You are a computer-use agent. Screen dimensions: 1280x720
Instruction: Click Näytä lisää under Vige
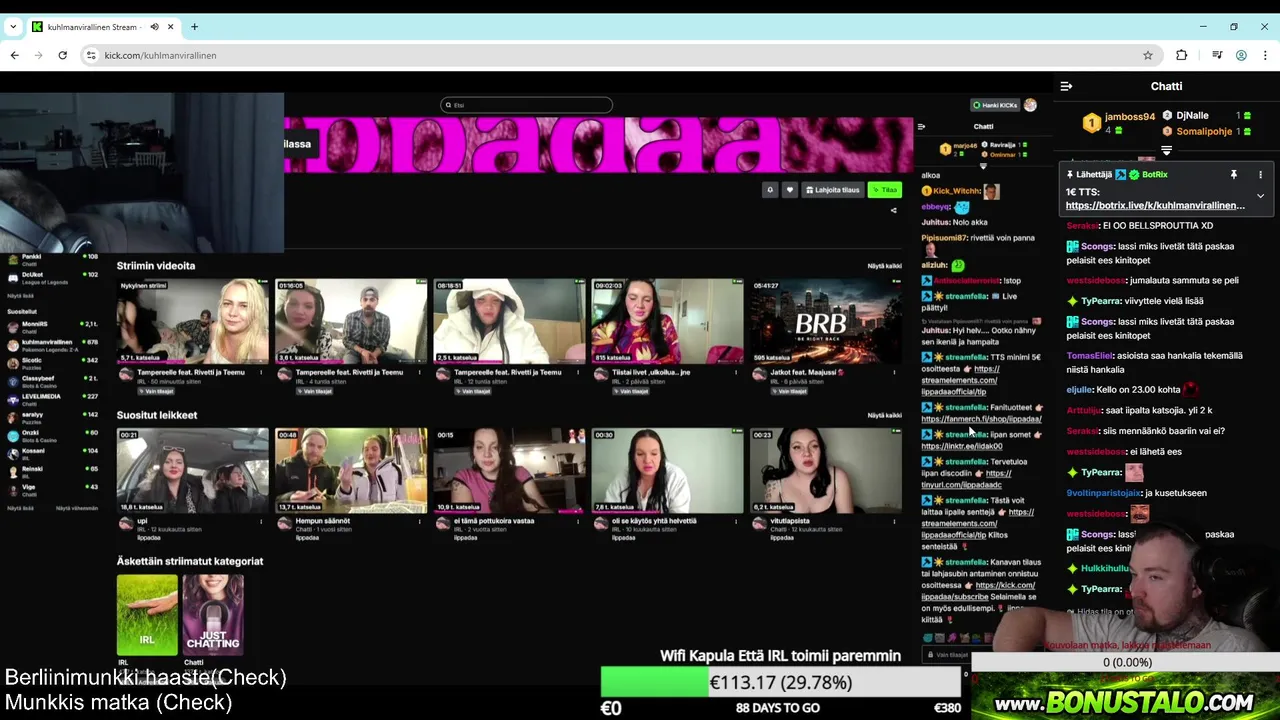point(20,508)
